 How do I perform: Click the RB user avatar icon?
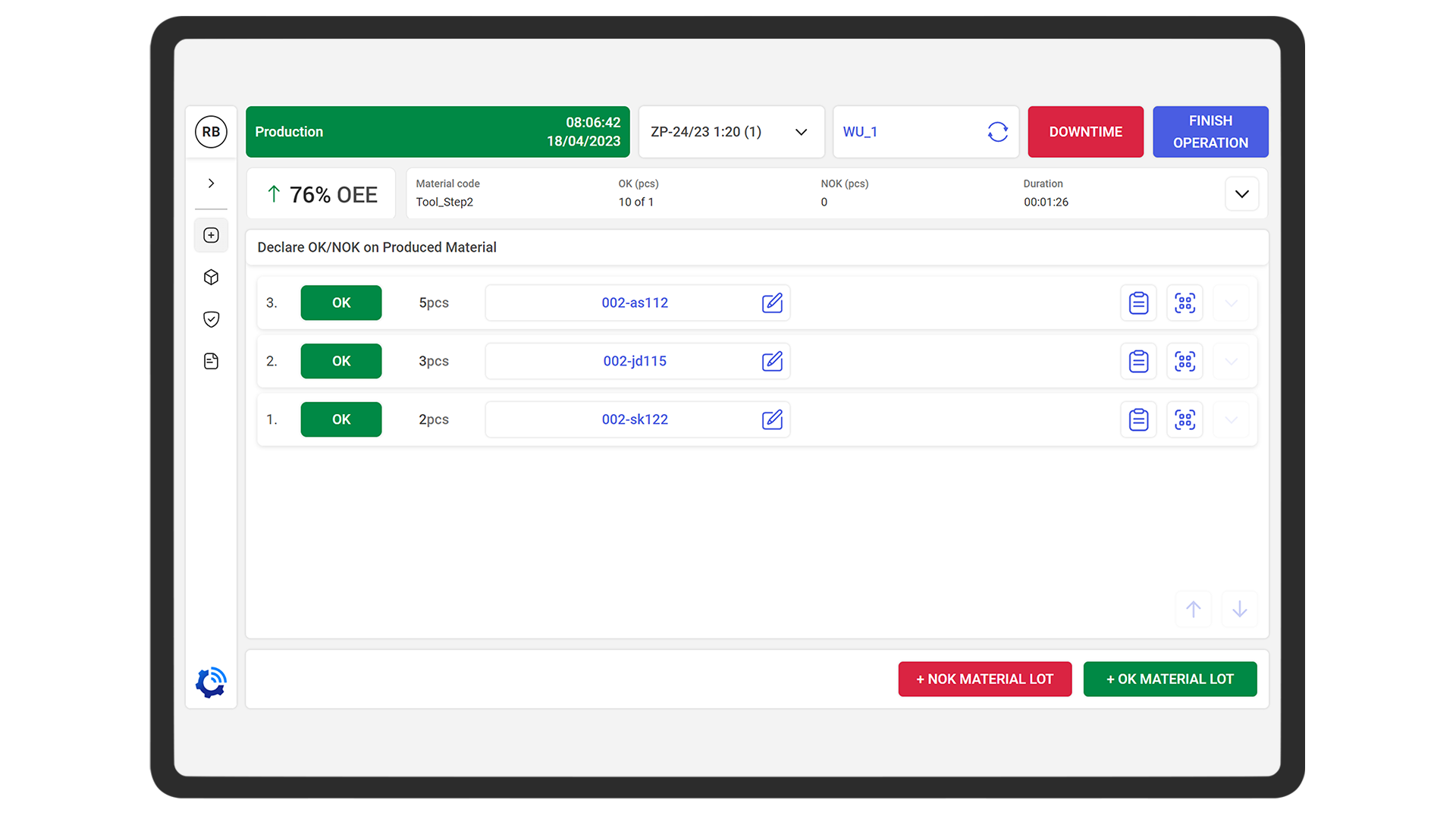click(x=211, y=132)
